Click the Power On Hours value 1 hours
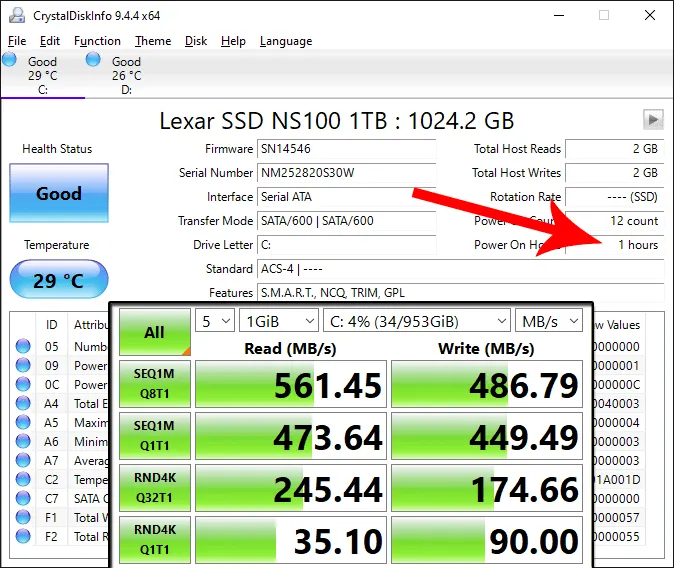The height and width of the screenshot is (568, 674). 615,245
